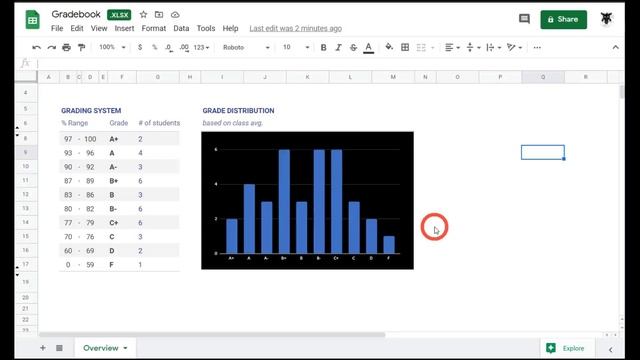The image size is (640, 360).
Task: Open the View menu
Action: pyautogui.click(x=99, y=28)
